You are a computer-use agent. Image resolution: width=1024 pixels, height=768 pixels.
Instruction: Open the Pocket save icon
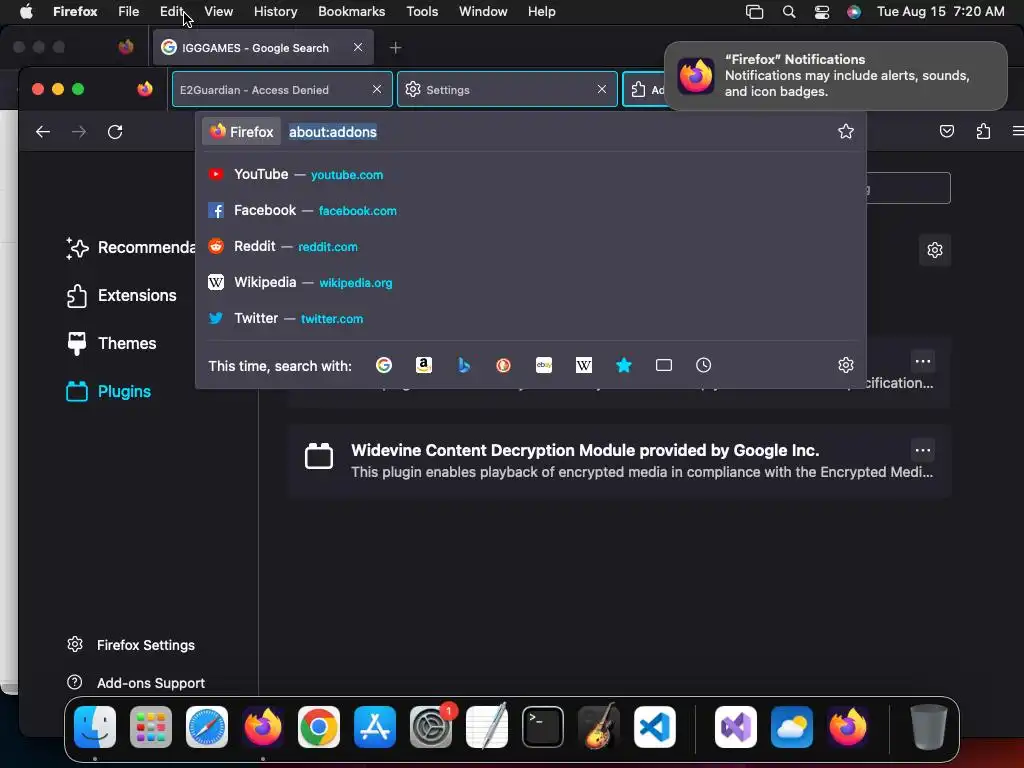pos(946,131)
